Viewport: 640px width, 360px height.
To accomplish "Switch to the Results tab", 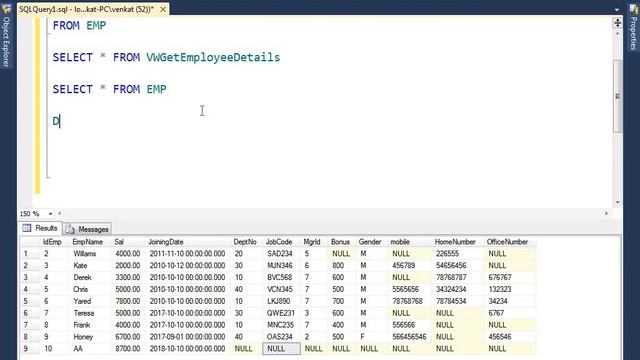I will pyautogui.click(x=40, y=228).
